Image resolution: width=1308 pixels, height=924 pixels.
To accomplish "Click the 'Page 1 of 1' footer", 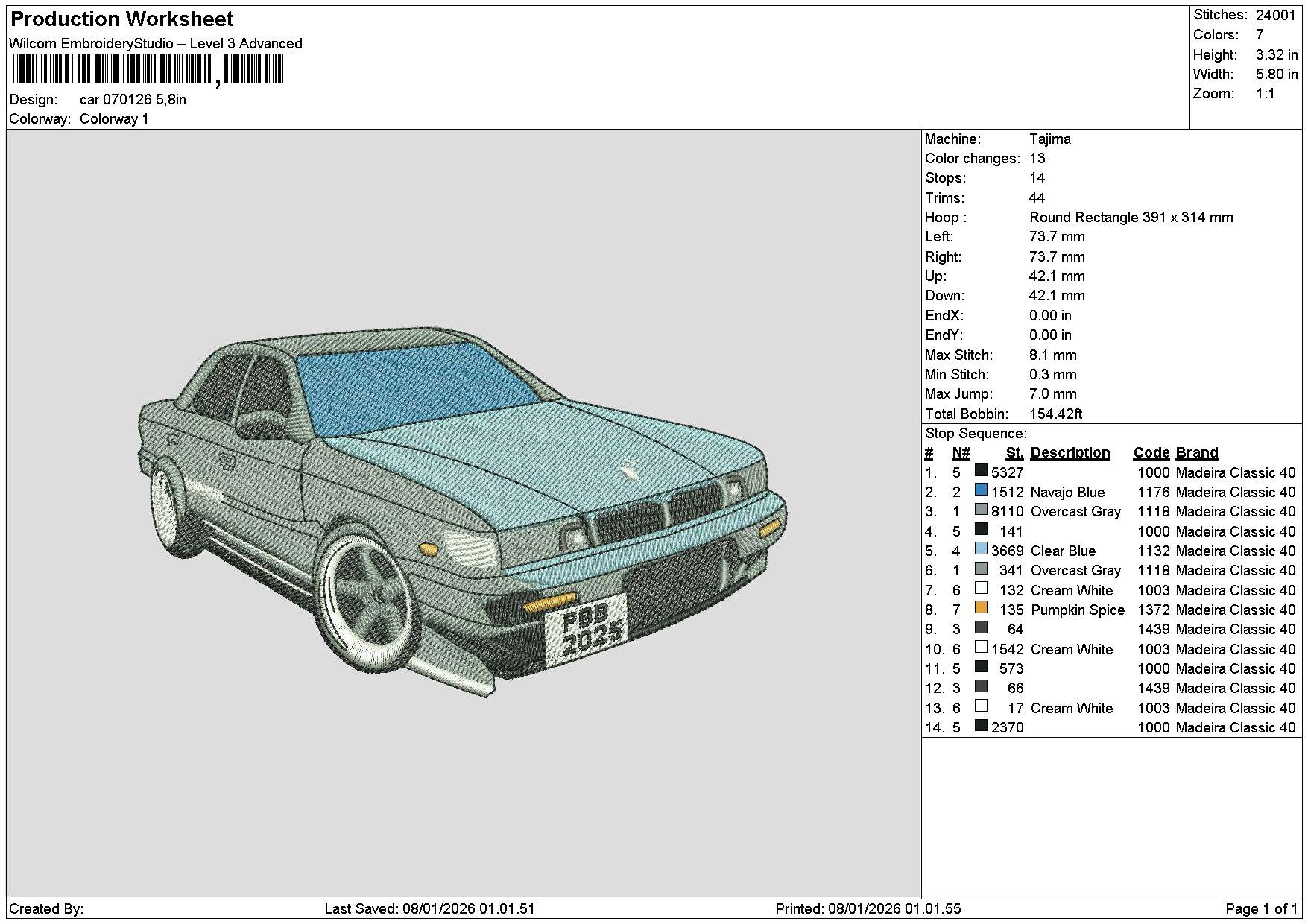I will pyautogui.click(x=1262, y=909).
